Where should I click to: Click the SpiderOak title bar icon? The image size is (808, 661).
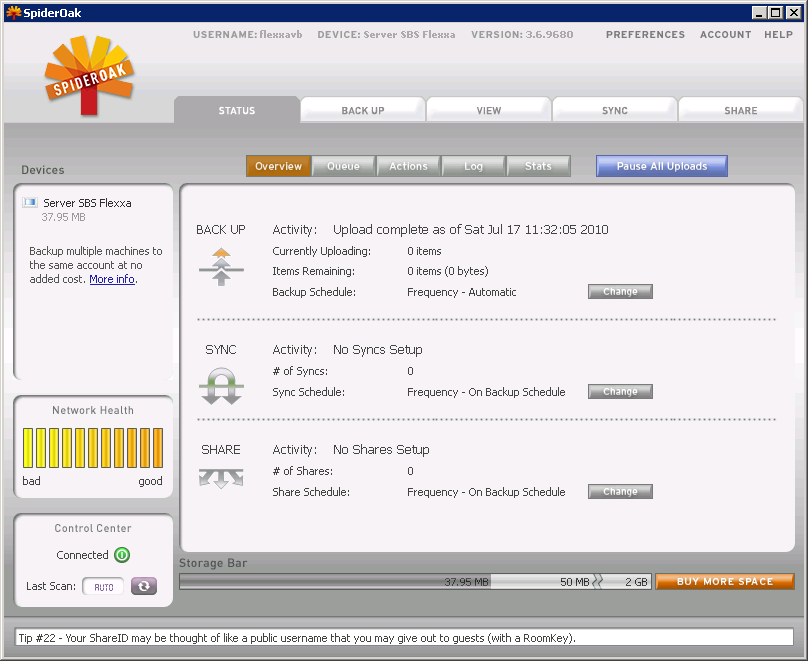tap(13, 12)
